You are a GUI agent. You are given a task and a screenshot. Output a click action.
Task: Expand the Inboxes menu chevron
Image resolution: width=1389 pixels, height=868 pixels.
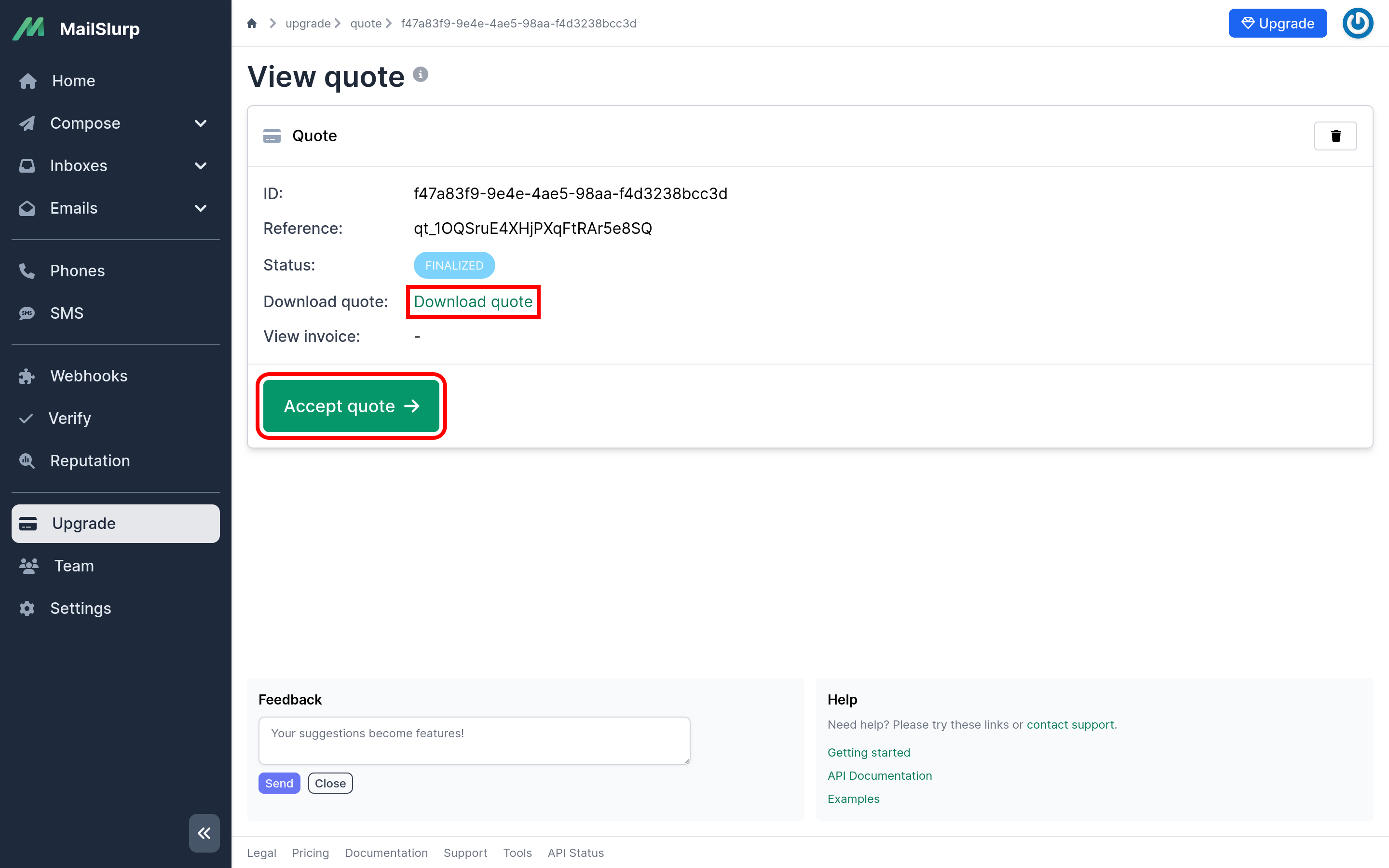coord(200,166)
